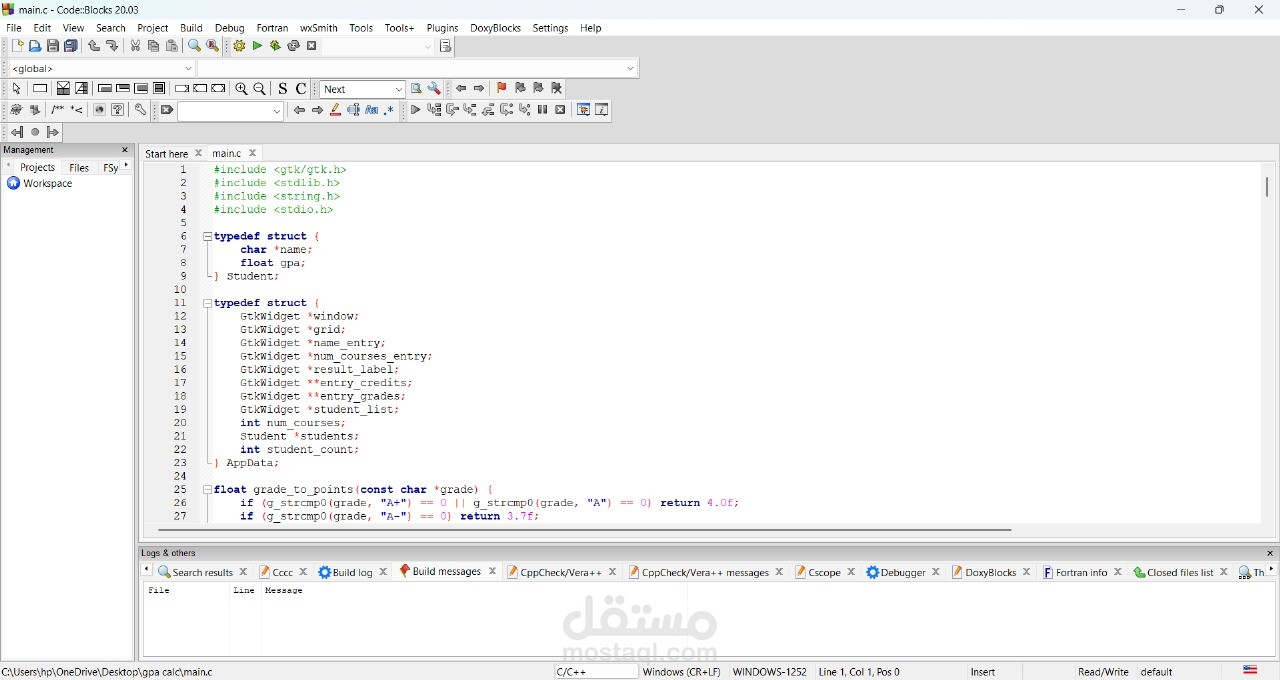This screenshot has width=1280, height=680.
Task: Create a new file with the toolbar icon
Action: tap(17, 46)
